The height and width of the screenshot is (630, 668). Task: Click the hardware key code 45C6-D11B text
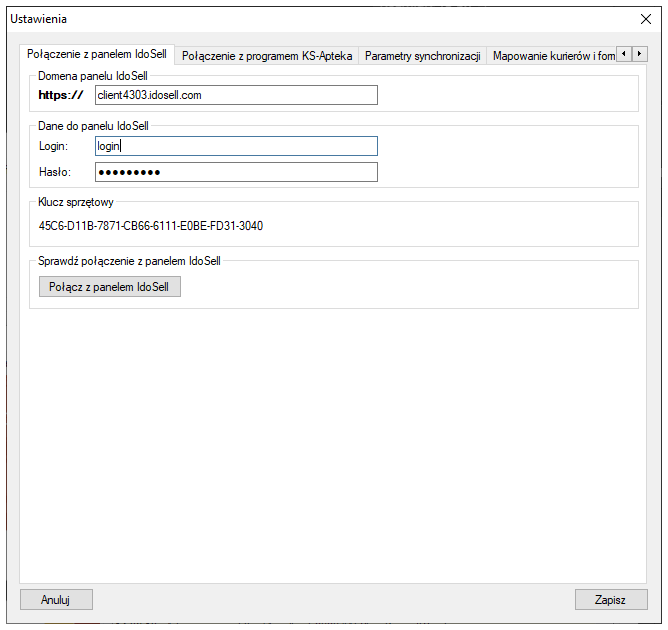tap(151, 226)
